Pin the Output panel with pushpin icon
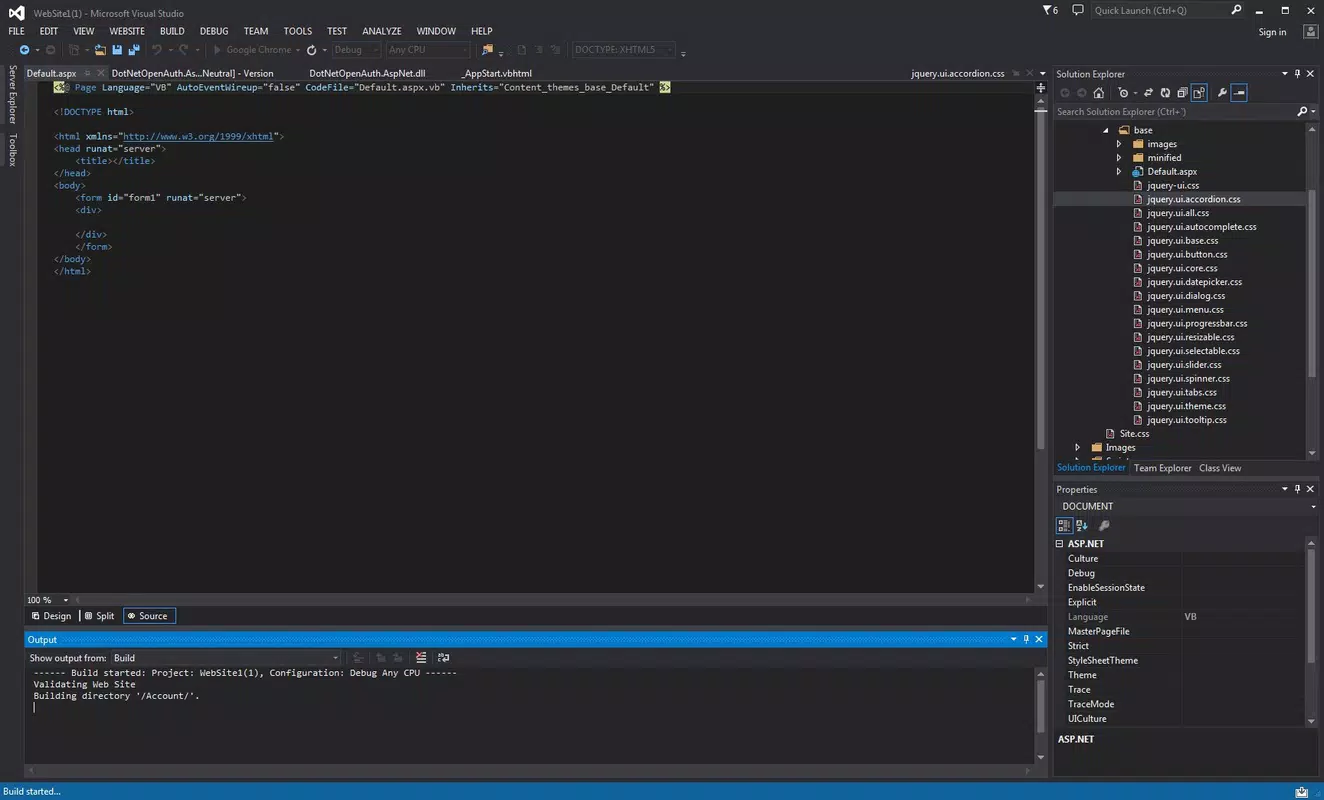 (1025, 639)
